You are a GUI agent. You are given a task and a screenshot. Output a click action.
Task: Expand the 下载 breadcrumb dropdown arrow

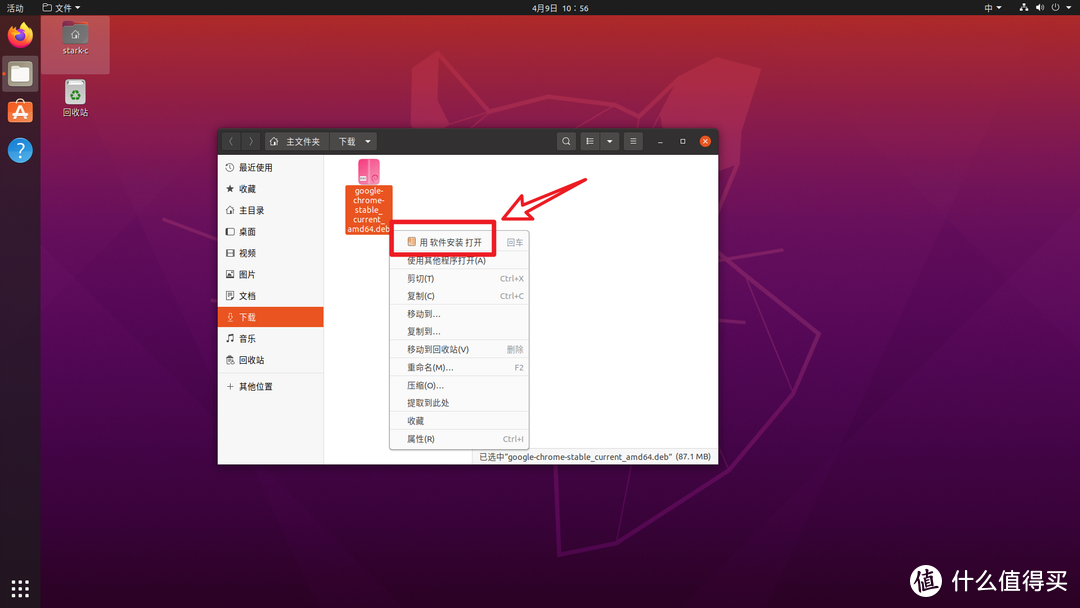pyautogui.click(x=366, y=141)
